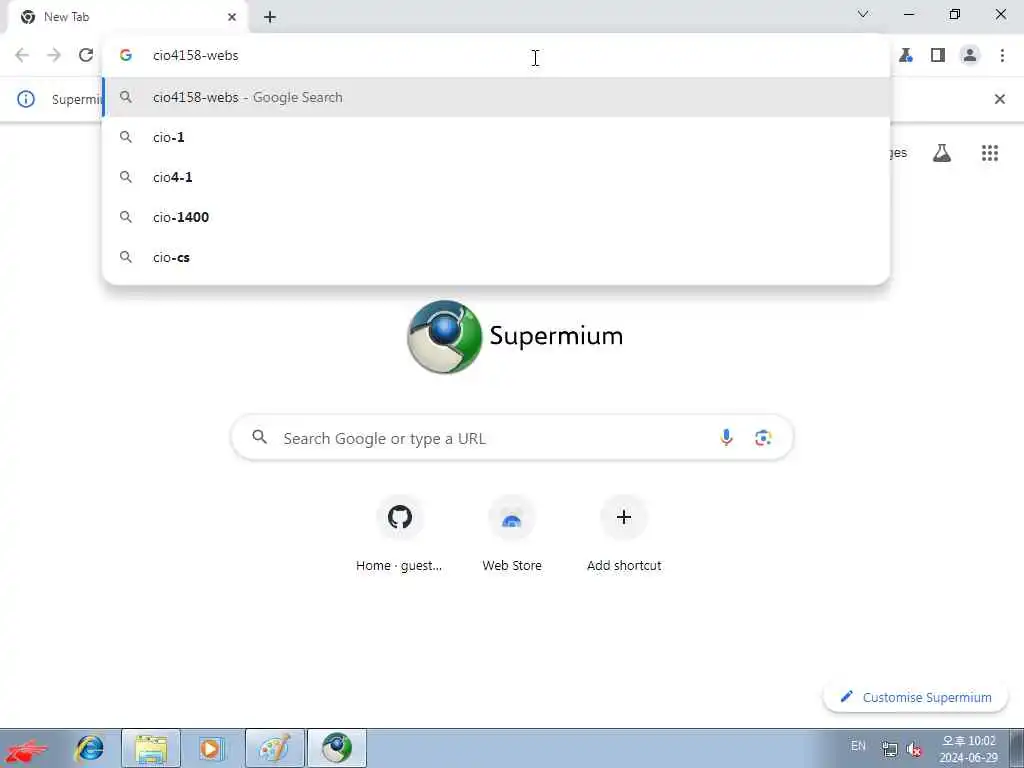Open Internet Explorer from the taskbar
Image resolution: width=1024 pixels, height=768 pixels.
pyautogui.click(x=90, y=748)
